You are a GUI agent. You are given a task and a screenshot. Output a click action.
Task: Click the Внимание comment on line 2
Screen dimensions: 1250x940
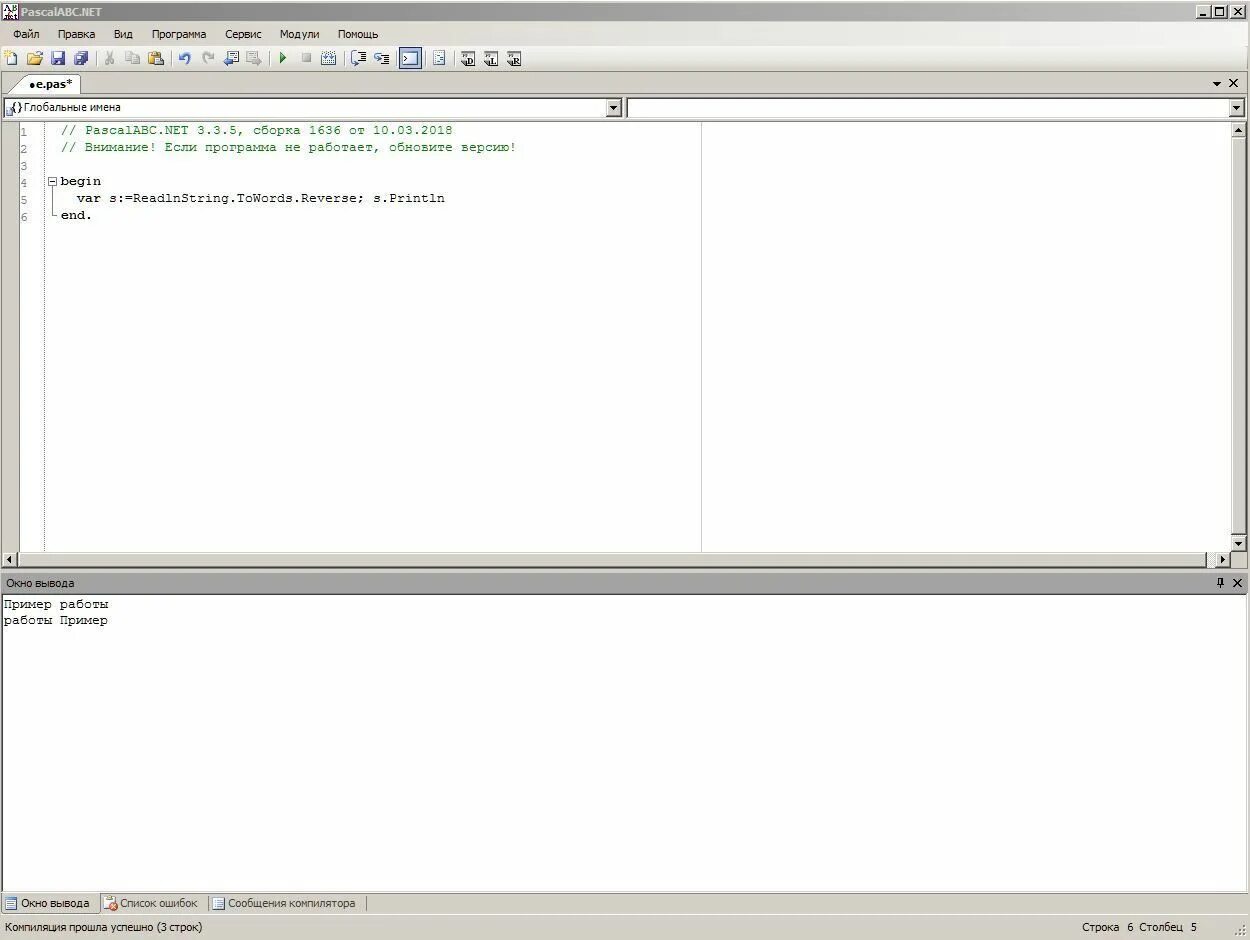(x=288, y=148)
